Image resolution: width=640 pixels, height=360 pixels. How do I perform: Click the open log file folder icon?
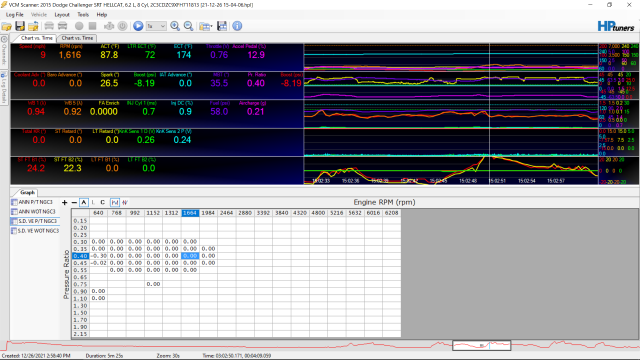(x=7, y=27)
